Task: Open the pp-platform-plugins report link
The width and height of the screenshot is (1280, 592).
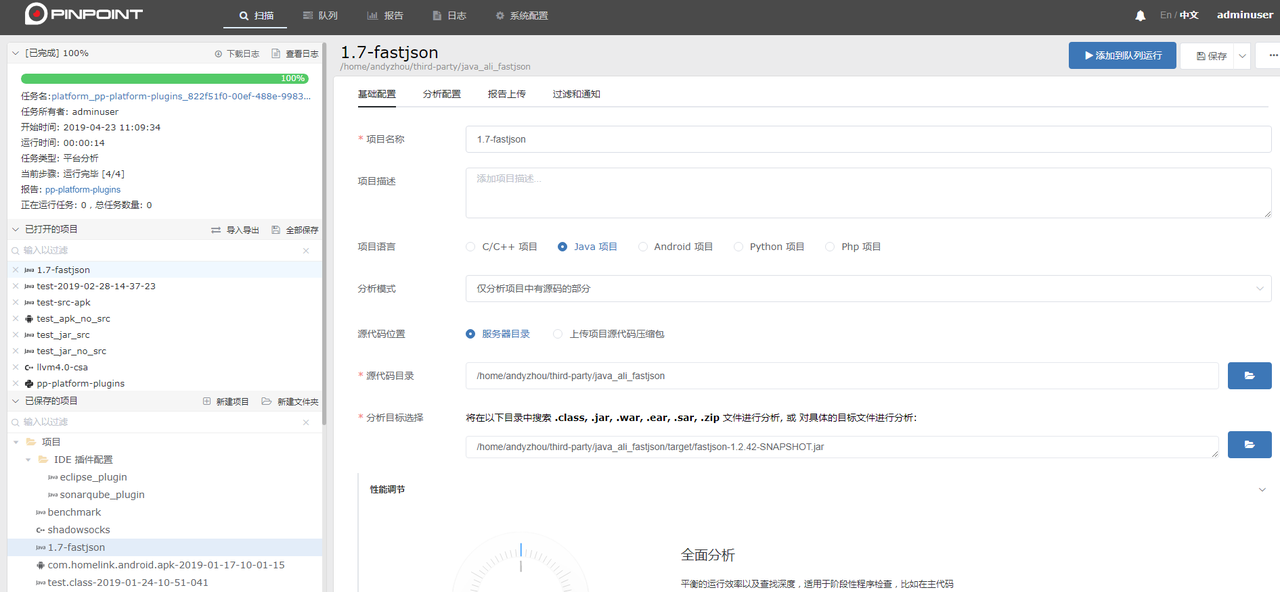Action: 83,189
